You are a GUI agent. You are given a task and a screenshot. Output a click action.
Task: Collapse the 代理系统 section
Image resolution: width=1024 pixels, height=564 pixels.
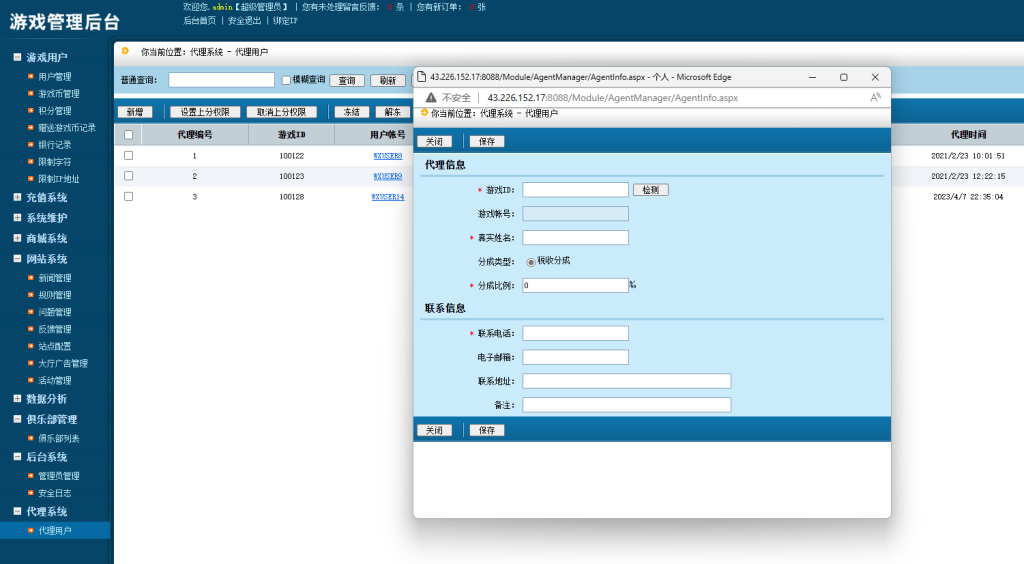[18, 511]
